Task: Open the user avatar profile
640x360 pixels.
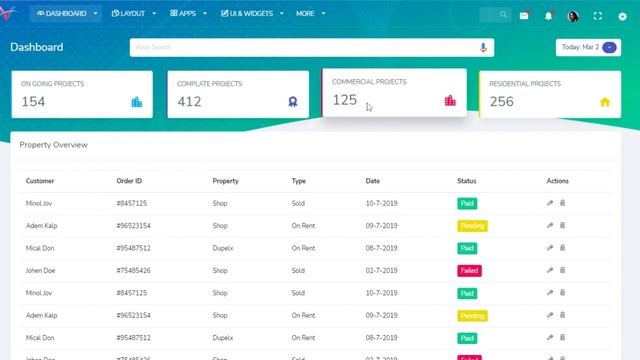Action: pyautogui.click(x=573, y=16)
